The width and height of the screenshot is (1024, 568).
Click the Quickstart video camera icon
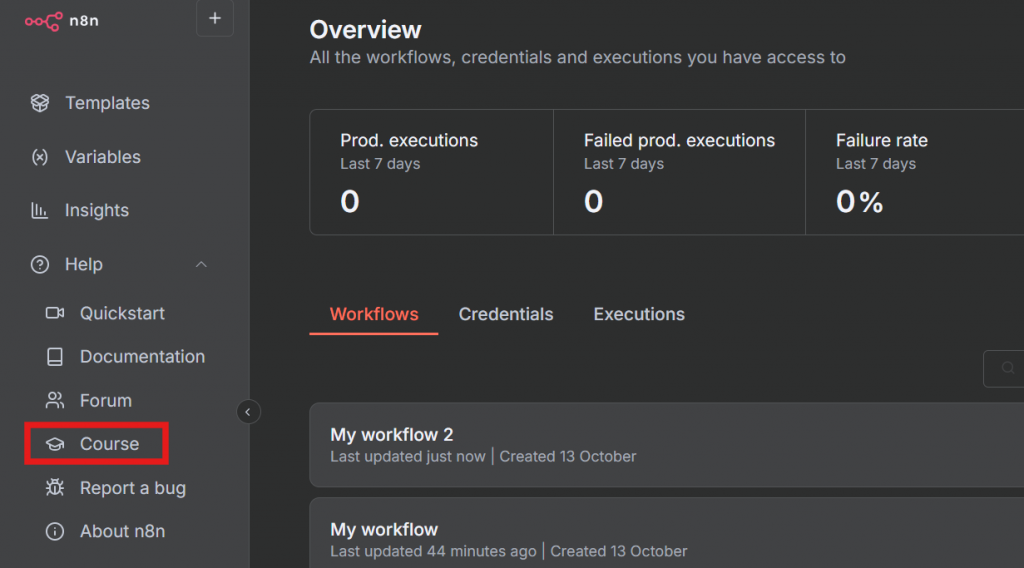pos(55,313)
